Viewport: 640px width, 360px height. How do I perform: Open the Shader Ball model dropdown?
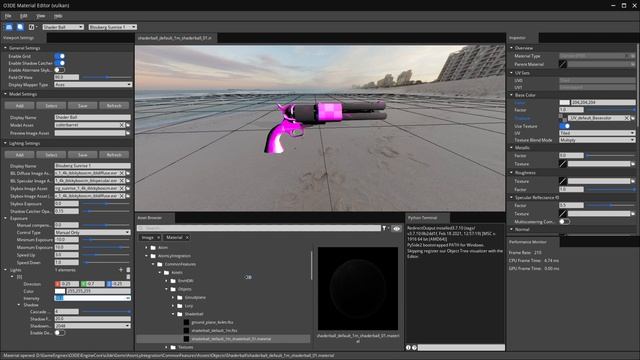63,27
